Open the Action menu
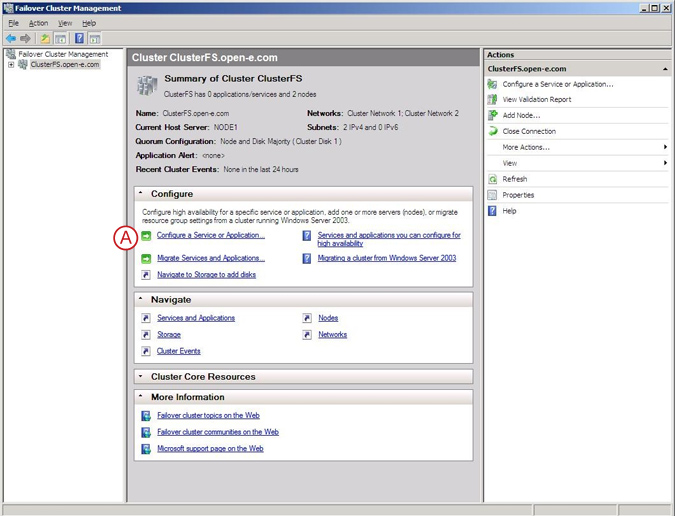Image resolution: width=675 pixels, height=516 pixels. tap(38, 23)
